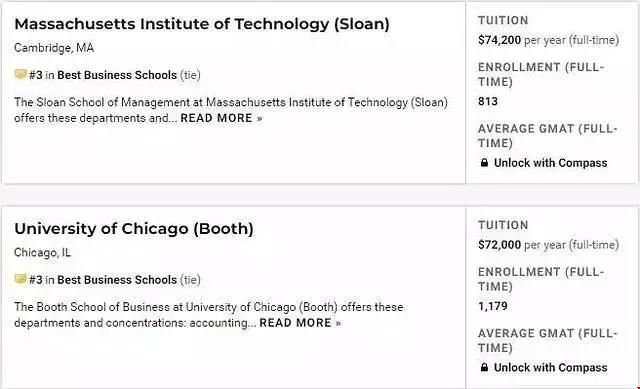Expand READ MORE for Booth description

300,323
